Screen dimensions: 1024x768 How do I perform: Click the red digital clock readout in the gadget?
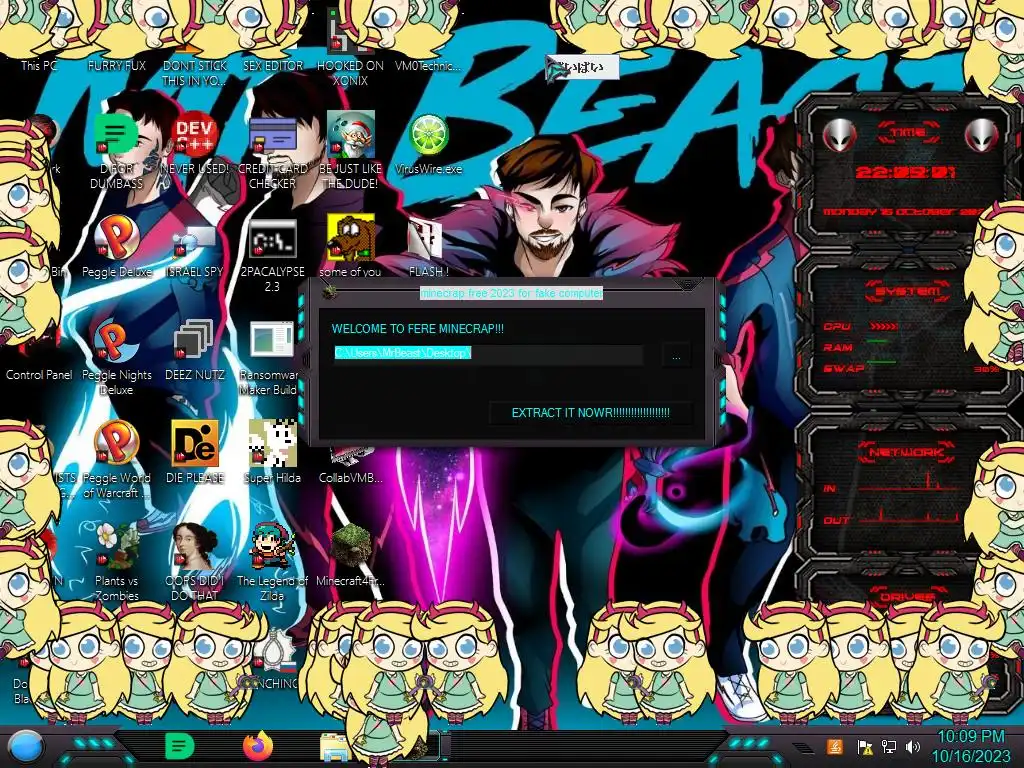[906, 172]
